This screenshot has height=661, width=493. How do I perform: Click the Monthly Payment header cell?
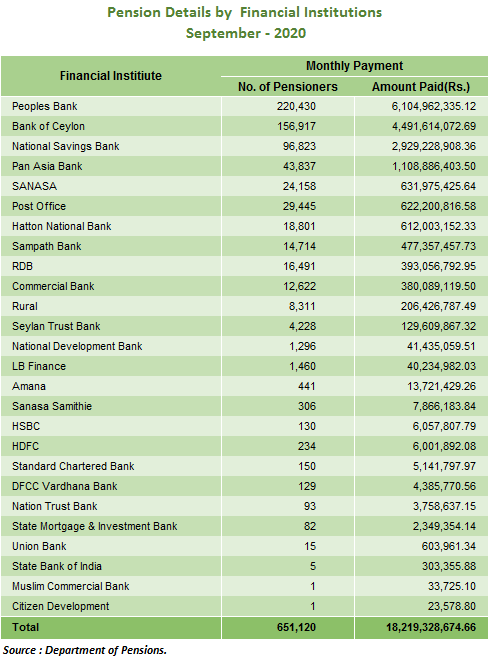click(354, 66)
